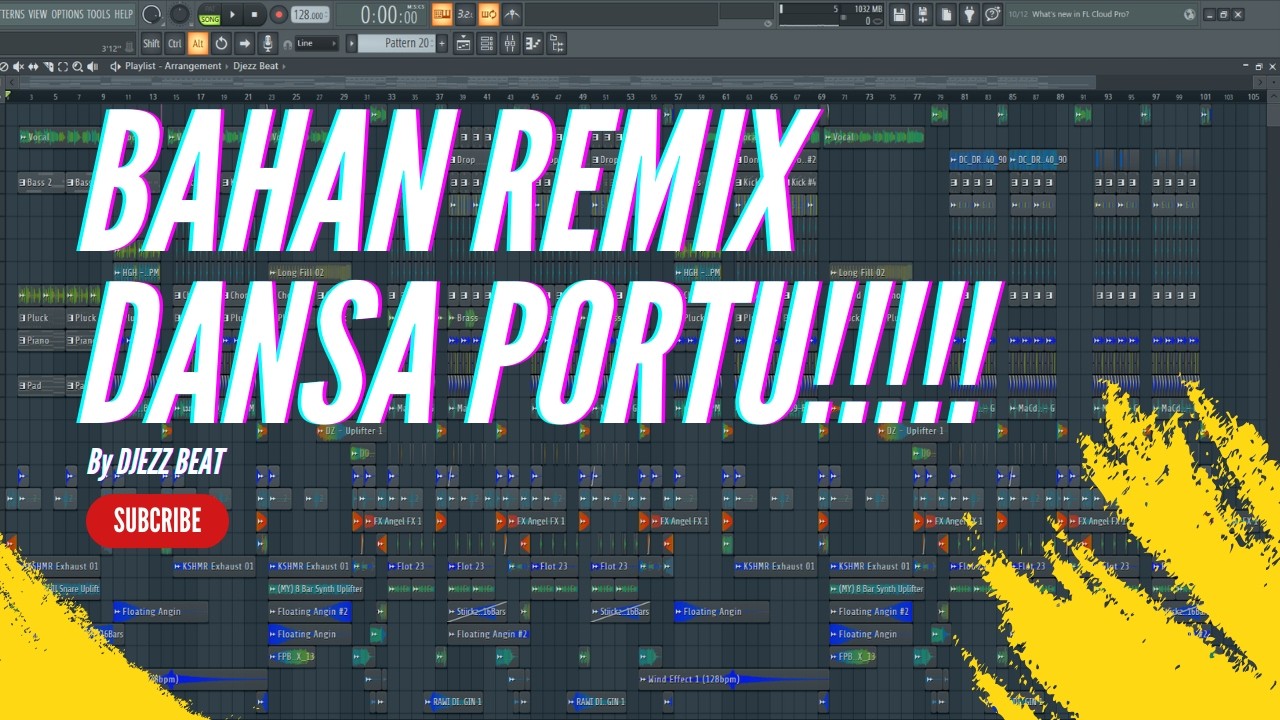
Task: Select the "Brass" clip
Action: click(x=467, y=318)
